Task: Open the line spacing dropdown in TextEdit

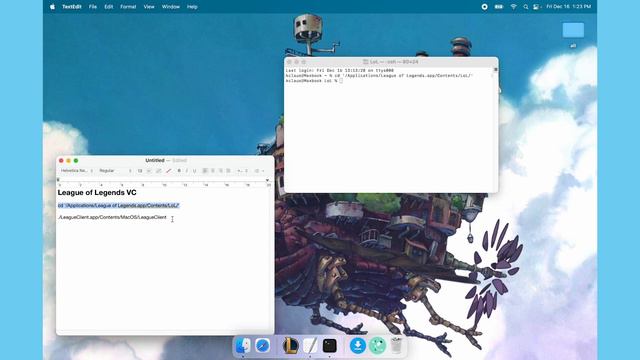Action: point(242,171)
